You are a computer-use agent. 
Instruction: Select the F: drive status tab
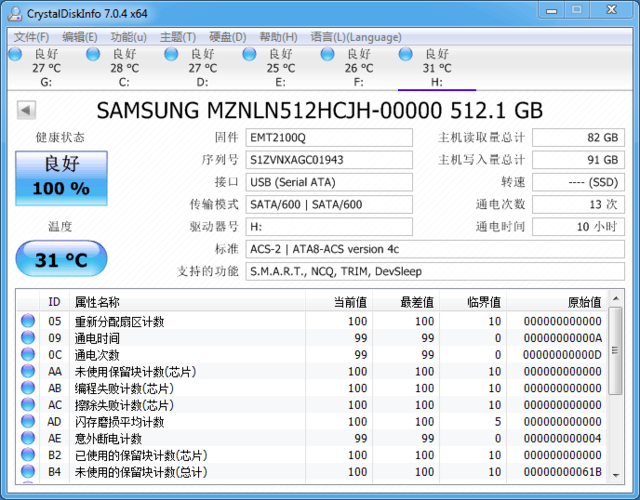click(x=359, y=68)
